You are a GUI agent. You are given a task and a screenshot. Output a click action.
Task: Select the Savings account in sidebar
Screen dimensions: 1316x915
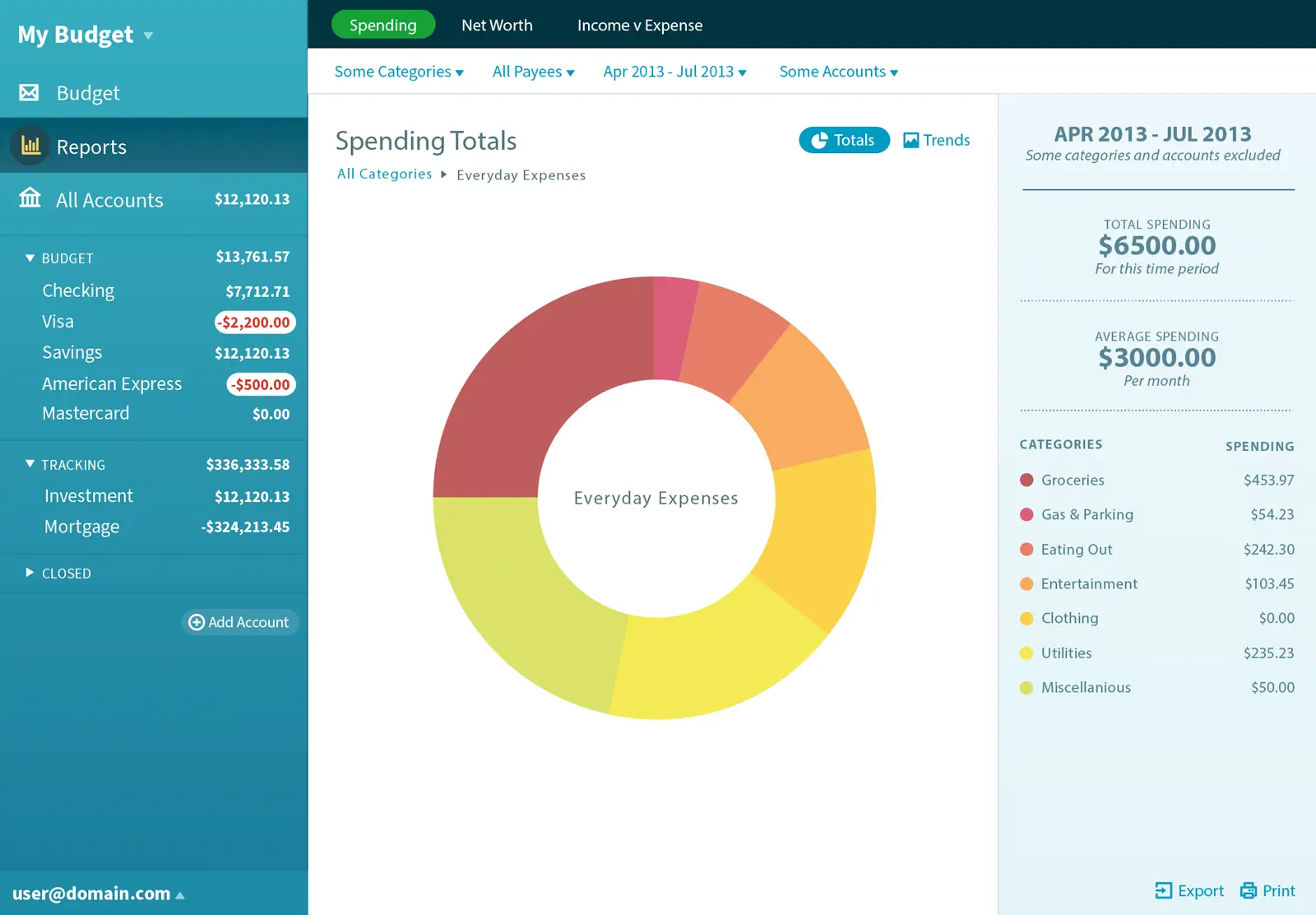pyautogui.click(x=72, y=352)
